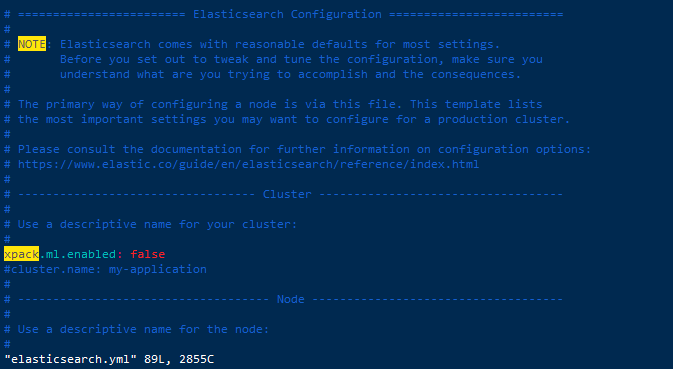Click the commented cluster.name line

[105, 269]
